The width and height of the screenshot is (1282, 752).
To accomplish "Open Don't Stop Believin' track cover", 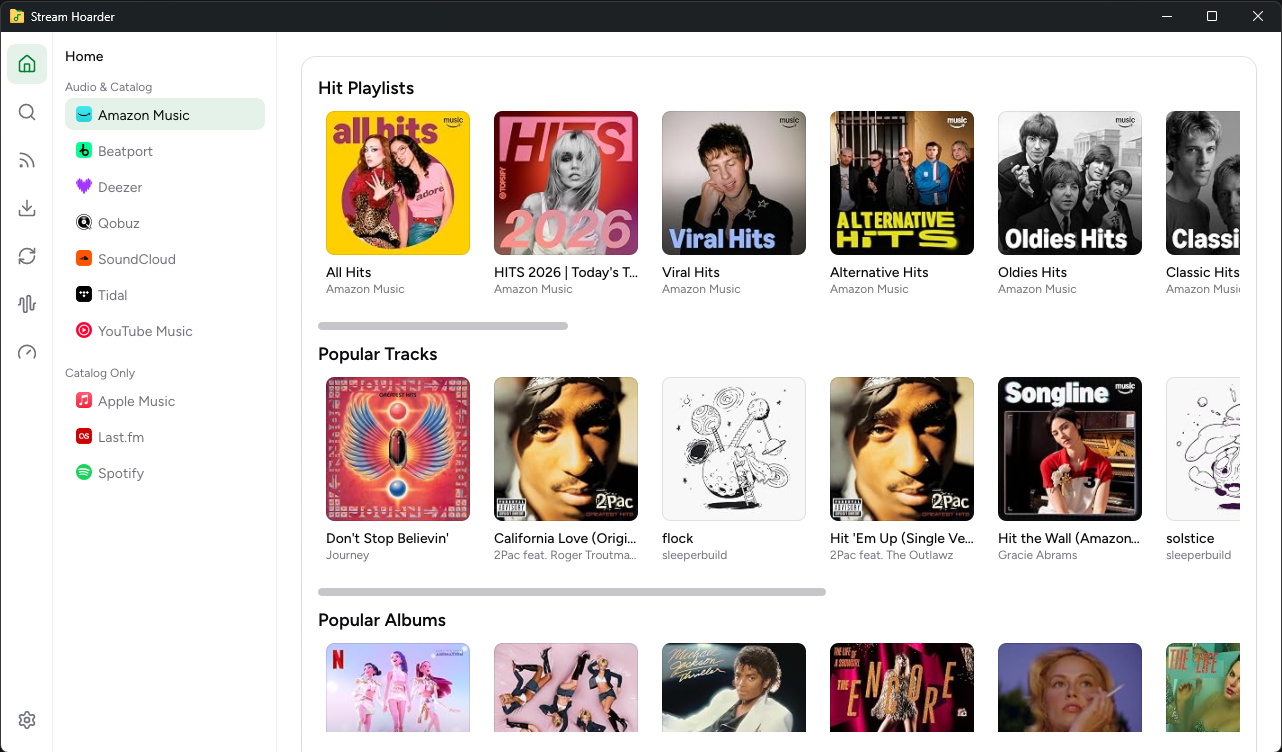I will coord(398,449).
